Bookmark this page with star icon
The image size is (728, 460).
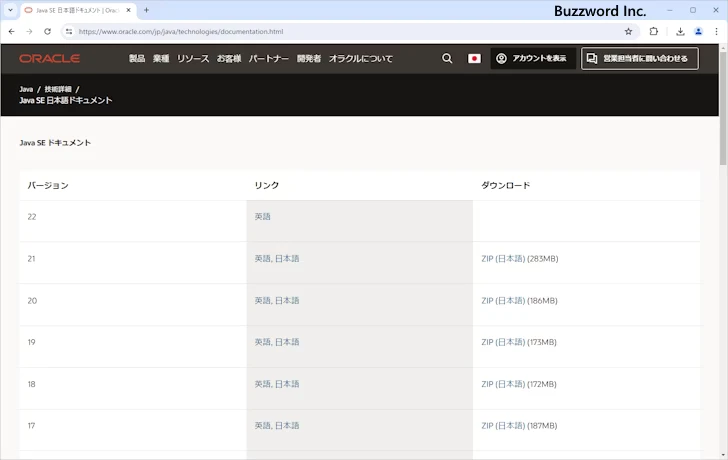tap(628, 32)
